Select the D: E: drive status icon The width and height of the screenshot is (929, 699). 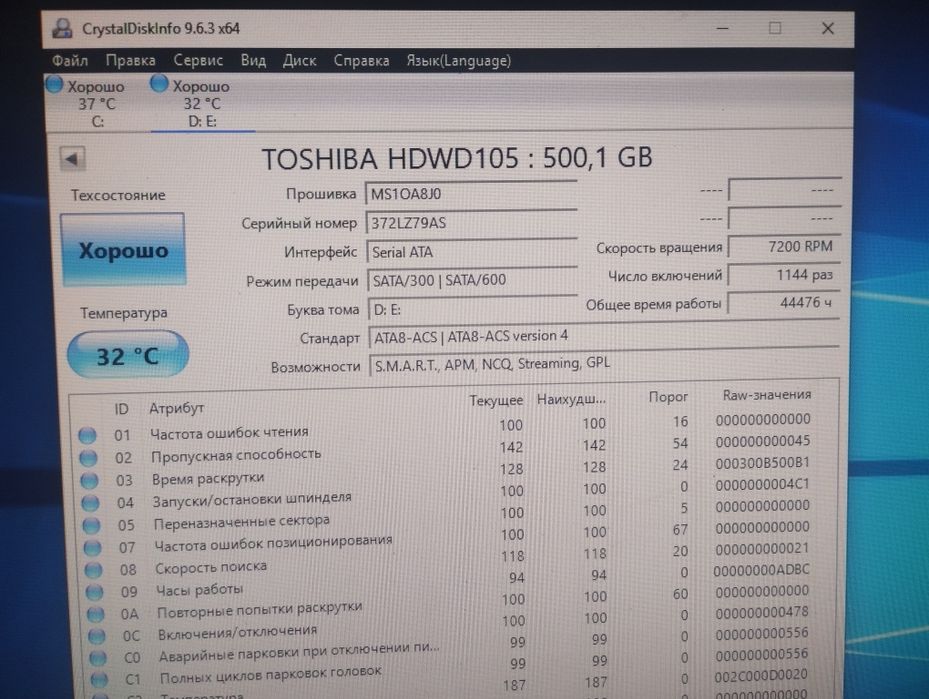pyautogui.click(x=159, y=84)
